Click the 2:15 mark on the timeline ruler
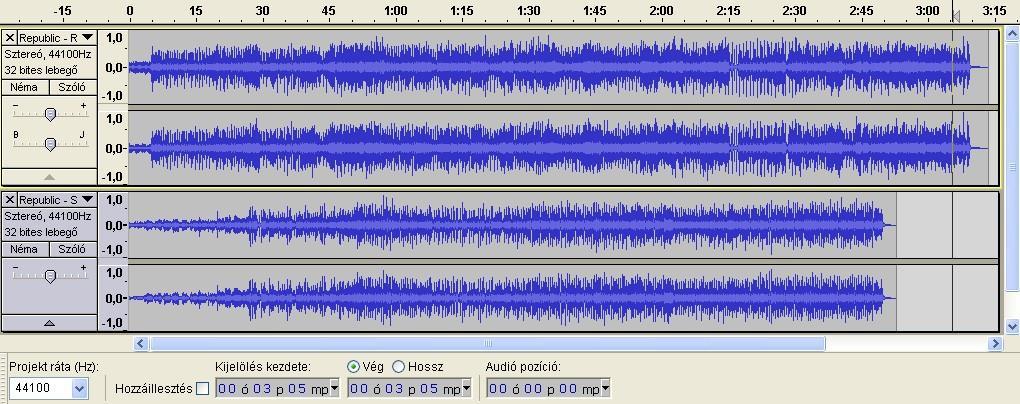 click(x=728, y=10)
